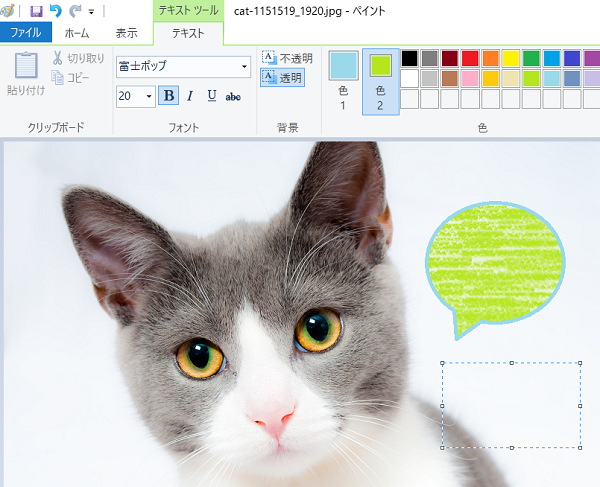Pick the turquoise blue swatch in top row
600x487 pixels.
552,59
